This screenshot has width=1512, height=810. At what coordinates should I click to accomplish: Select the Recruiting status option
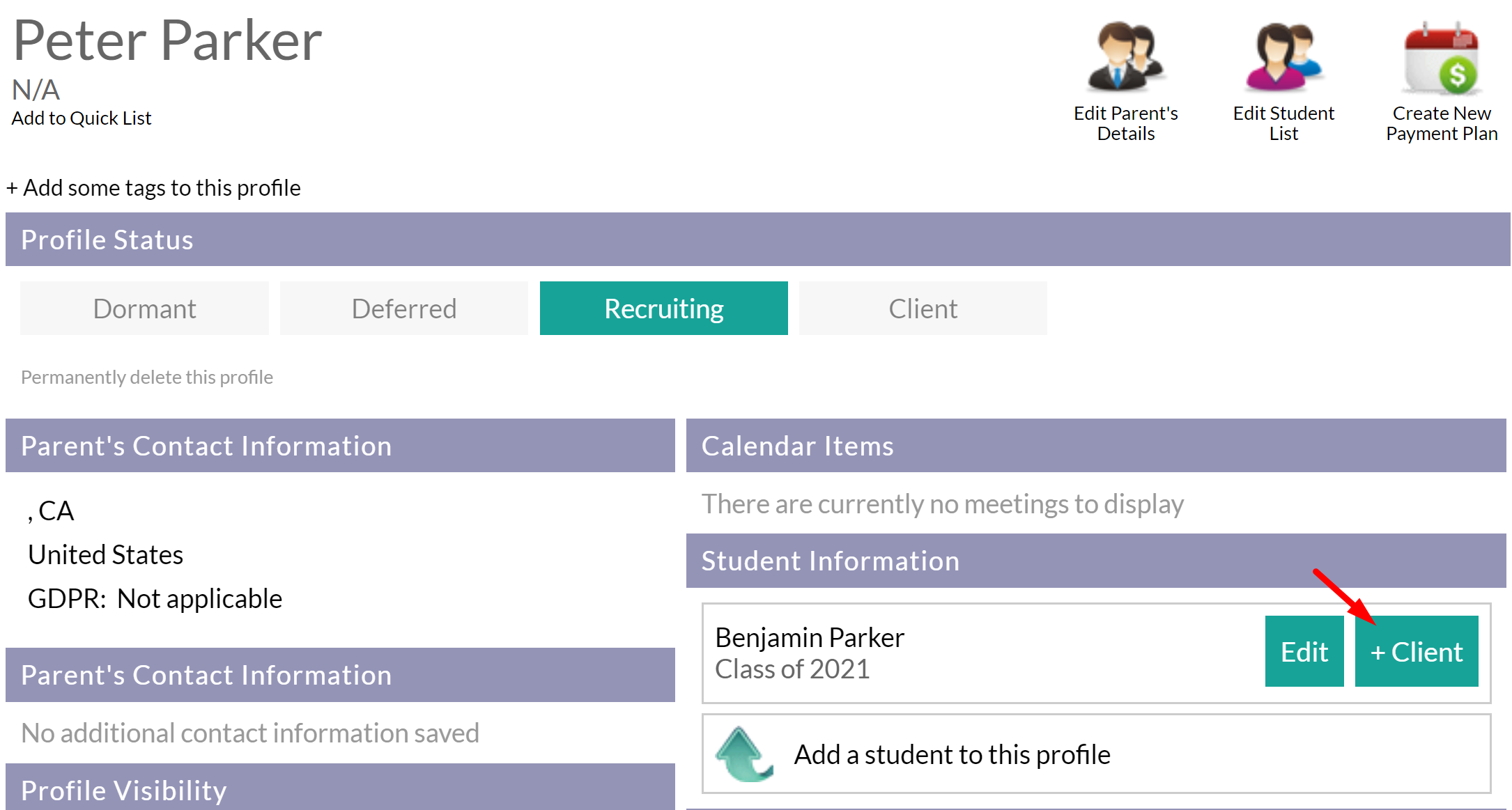click(663, 309)
